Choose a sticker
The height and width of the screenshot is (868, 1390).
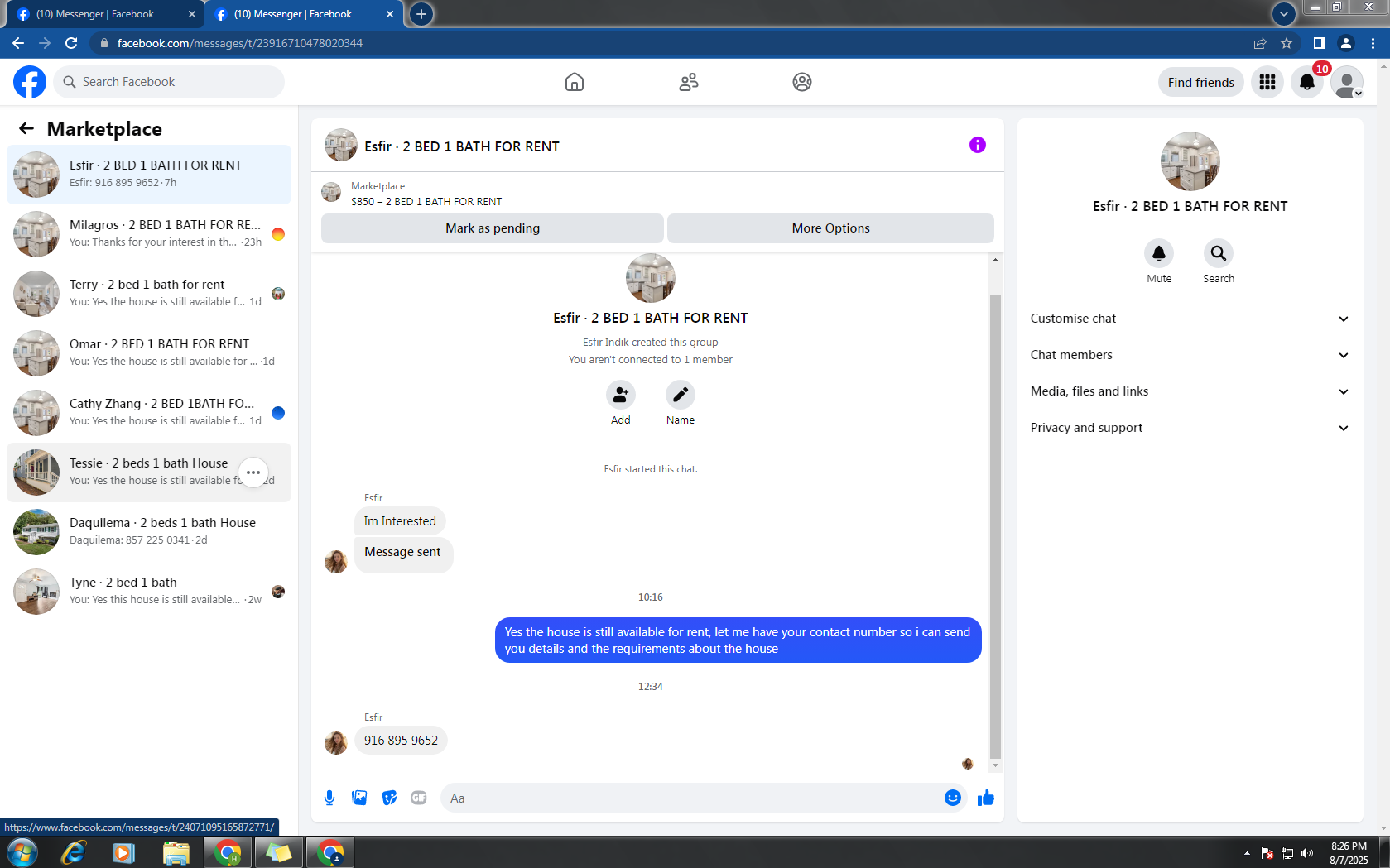point(389,798)
